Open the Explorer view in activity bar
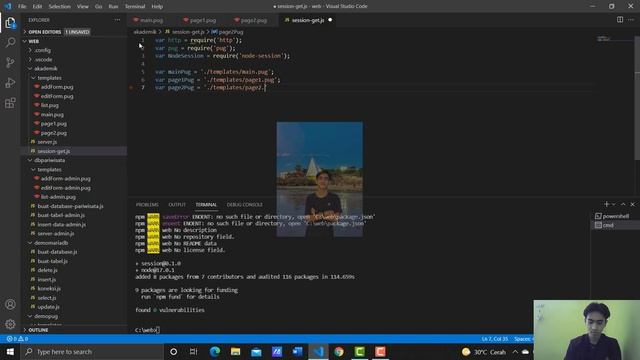Viewport: 640px width, 360px height. tap(10, 23)
